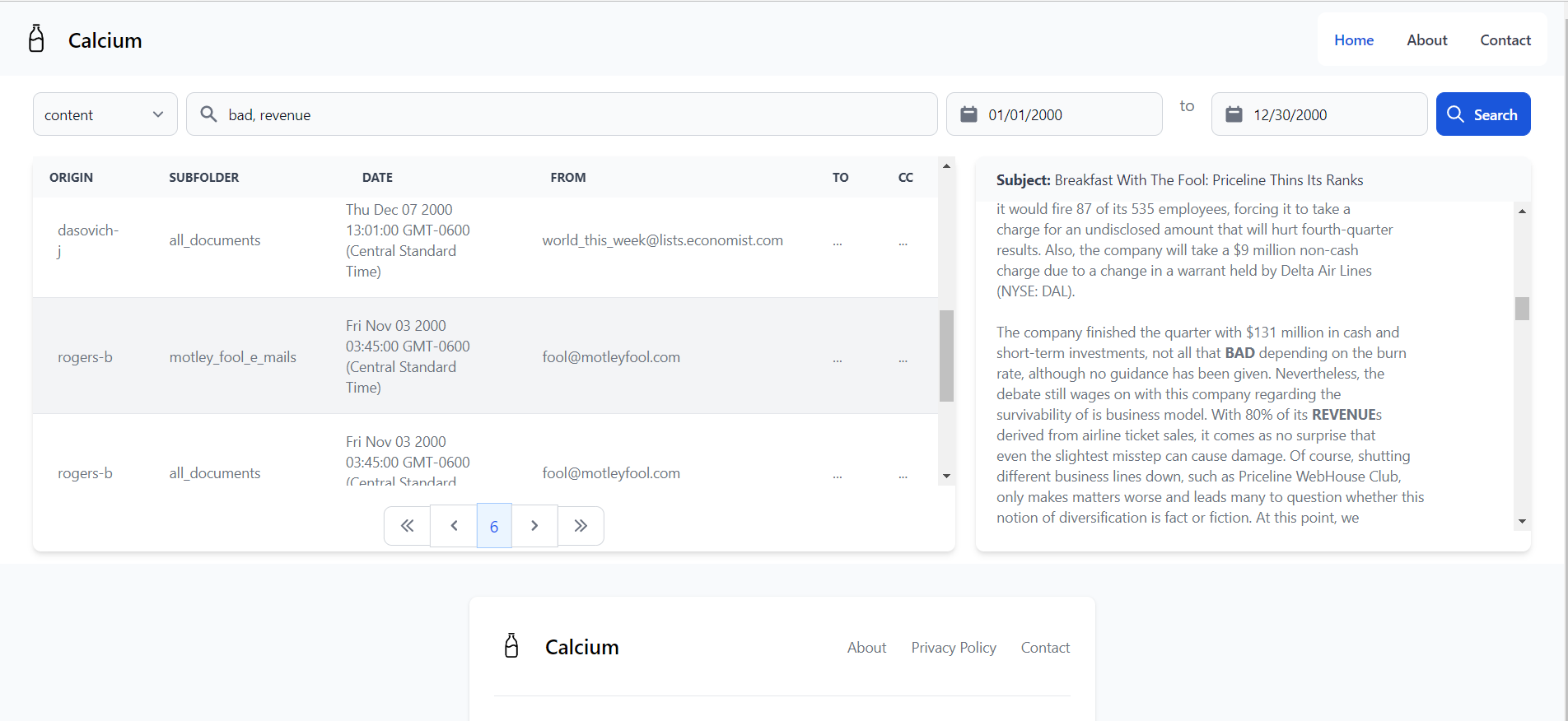Go to first page of results
The height and width of the screenshot is (721, 1568).
tap(407, 526)
